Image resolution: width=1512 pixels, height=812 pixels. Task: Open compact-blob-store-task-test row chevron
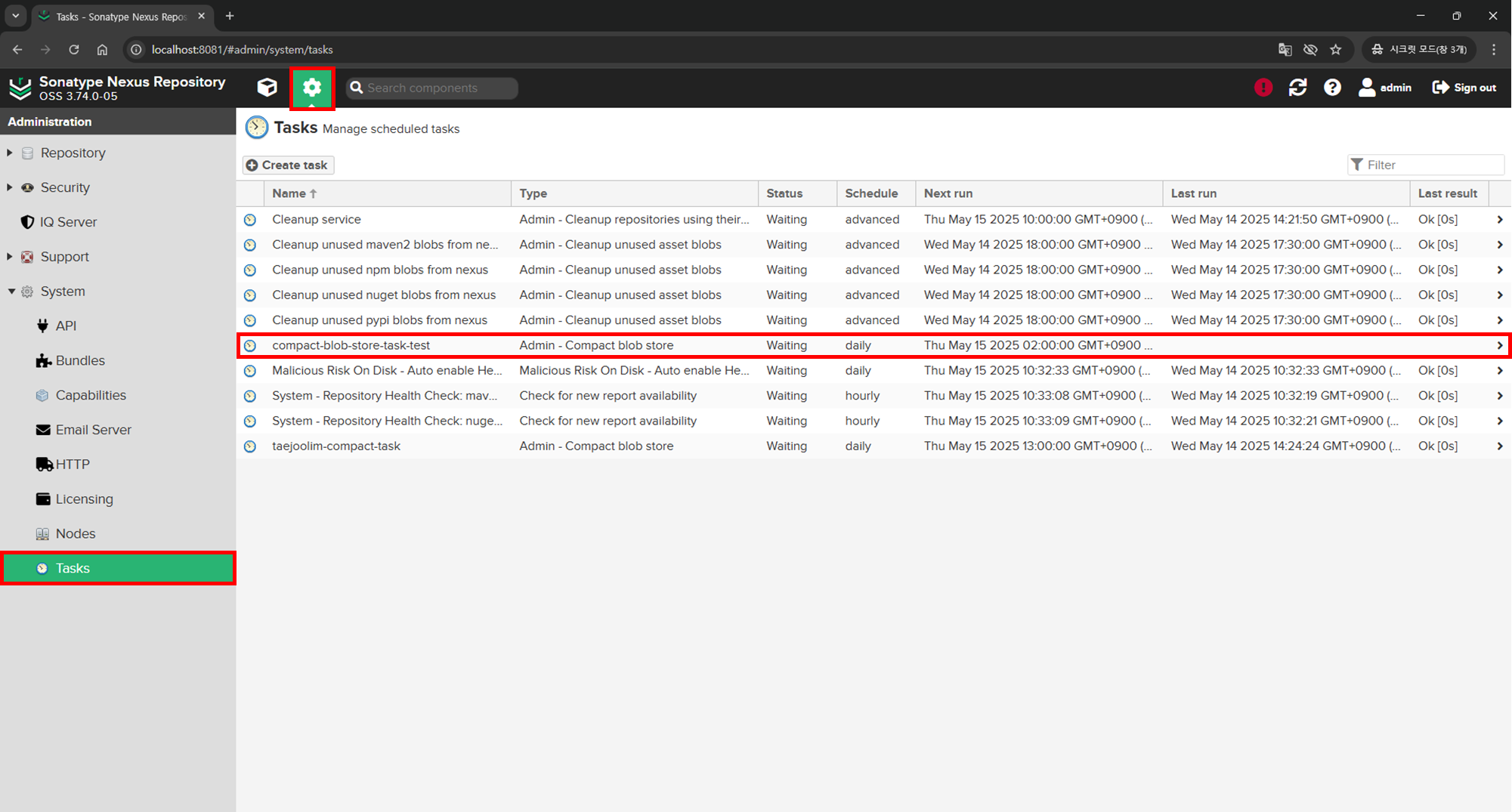click(1500, 346)
